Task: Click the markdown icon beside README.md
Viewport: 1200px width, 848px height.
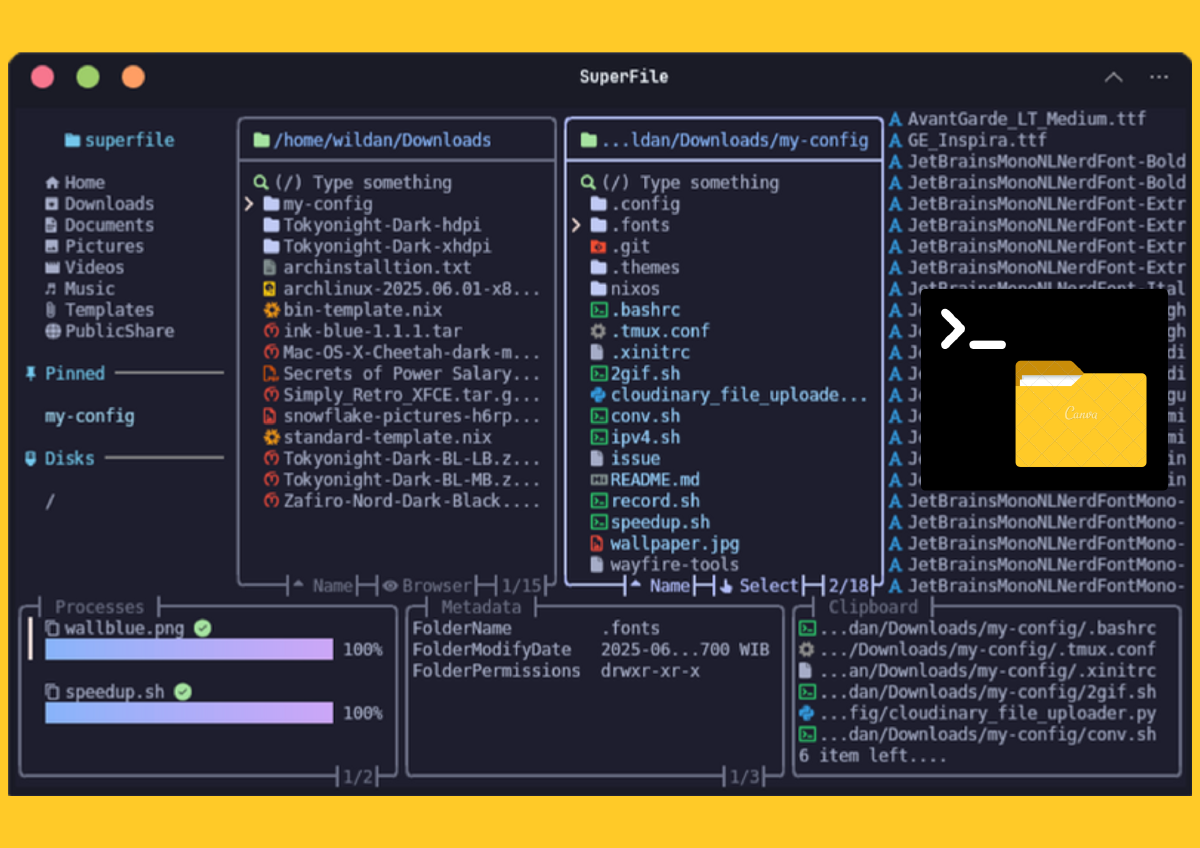Action: point(598,480)
